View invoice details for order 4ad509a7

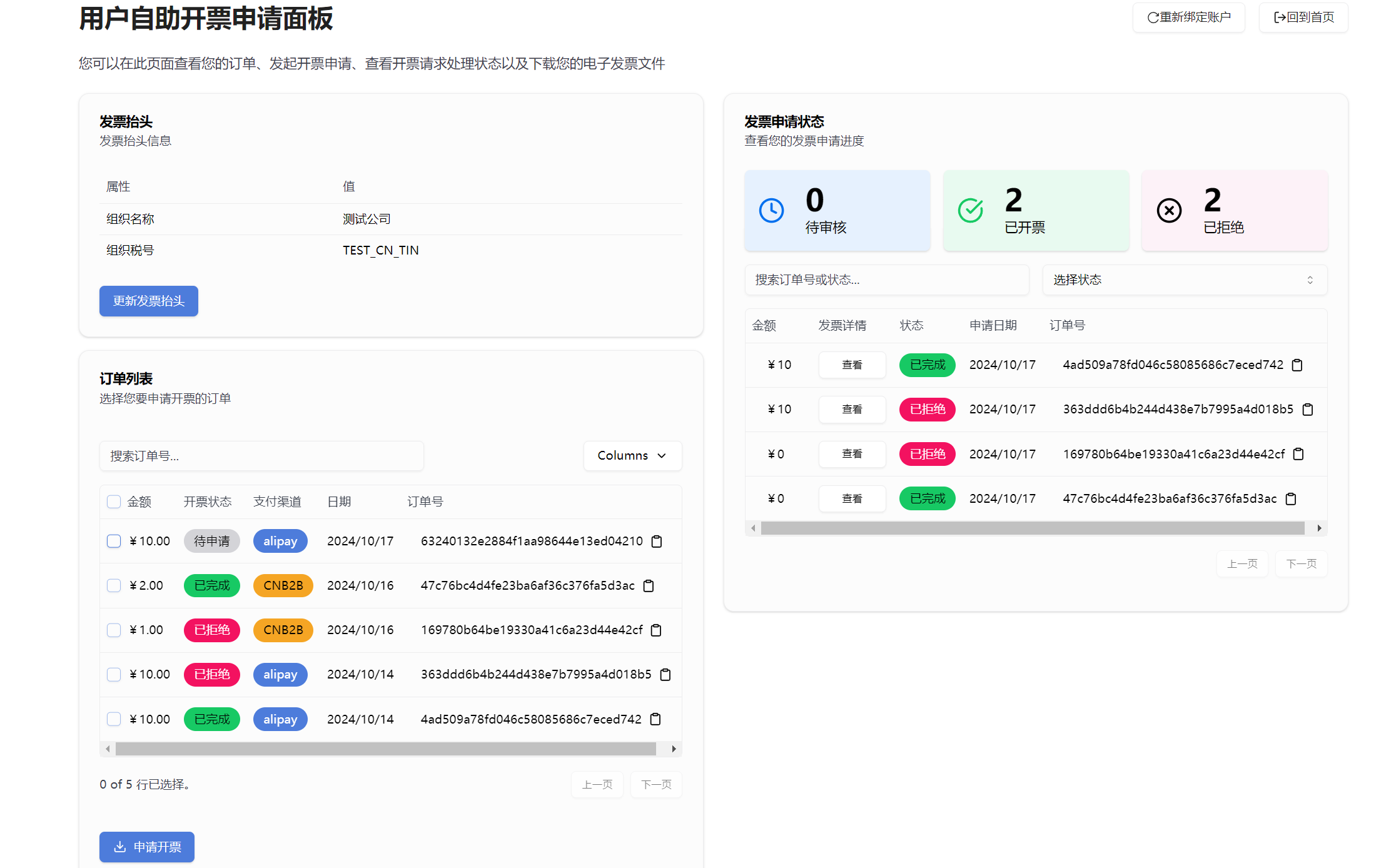pyautogui.click(x=852, y=365)
